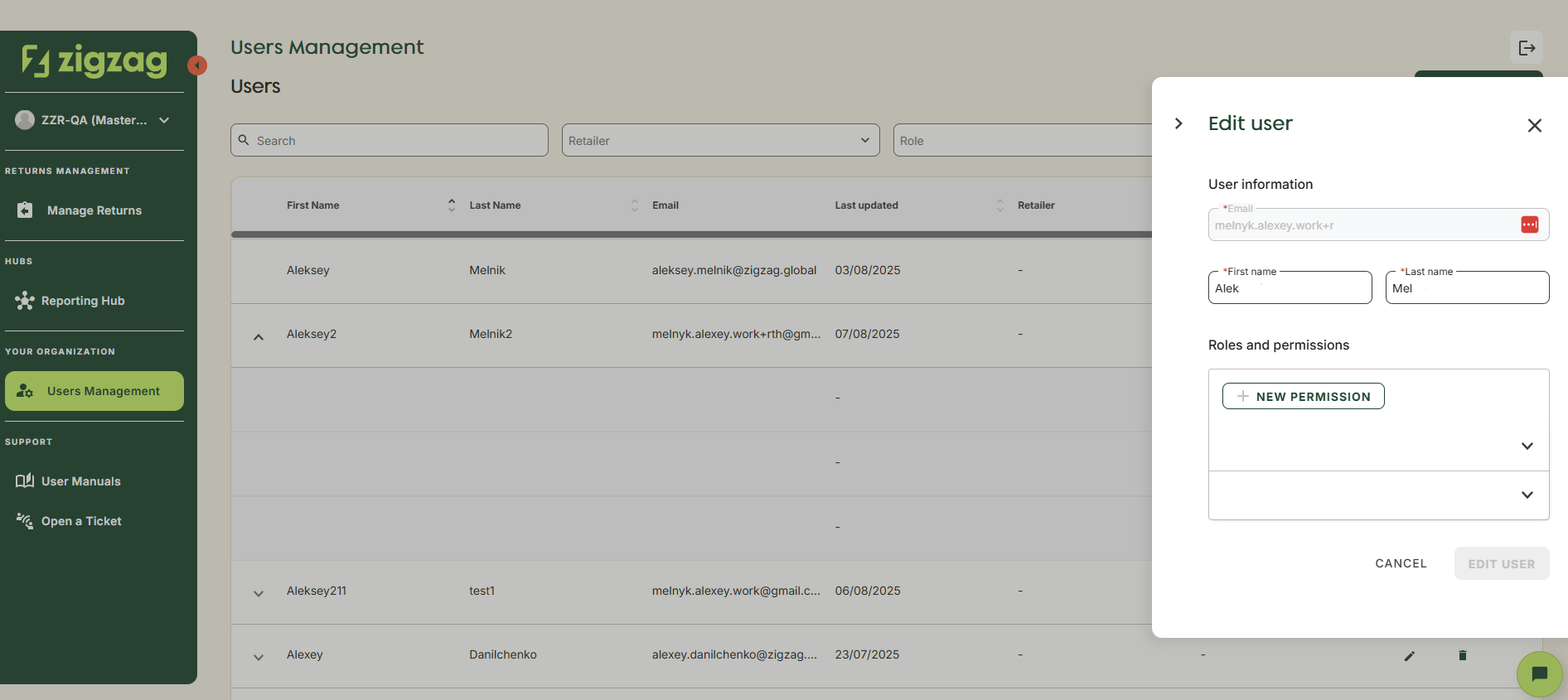Expand the Aleksey211 row
This screenshot has width=1568, height=700.
tap(259, 593)
